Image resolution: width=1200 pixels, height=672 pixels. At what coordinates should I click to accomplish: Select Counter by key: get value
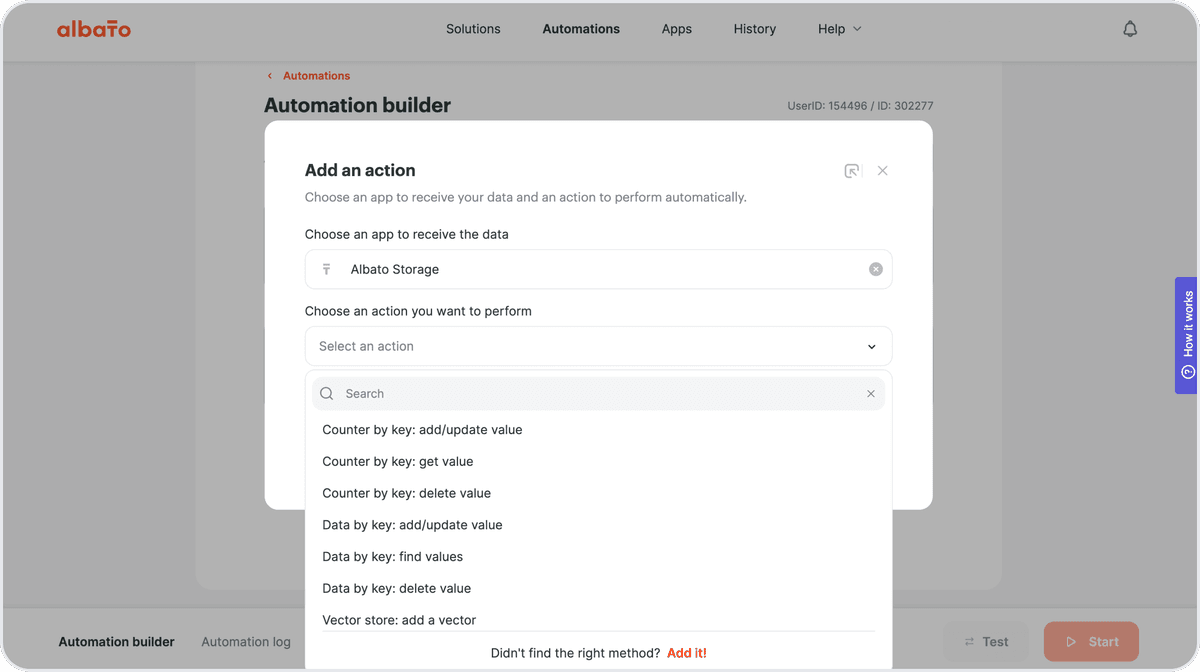pyautogui.click(x=598, y=462)
